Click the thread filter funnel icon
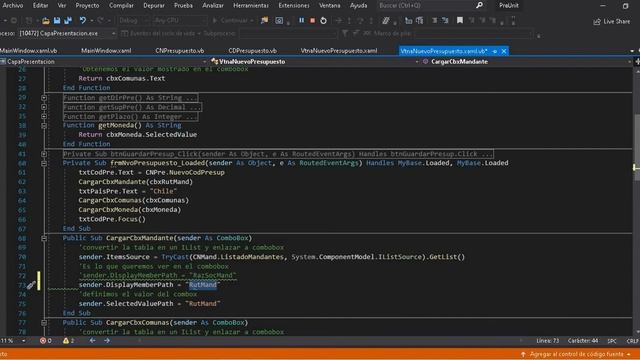 tap(345, 33)
